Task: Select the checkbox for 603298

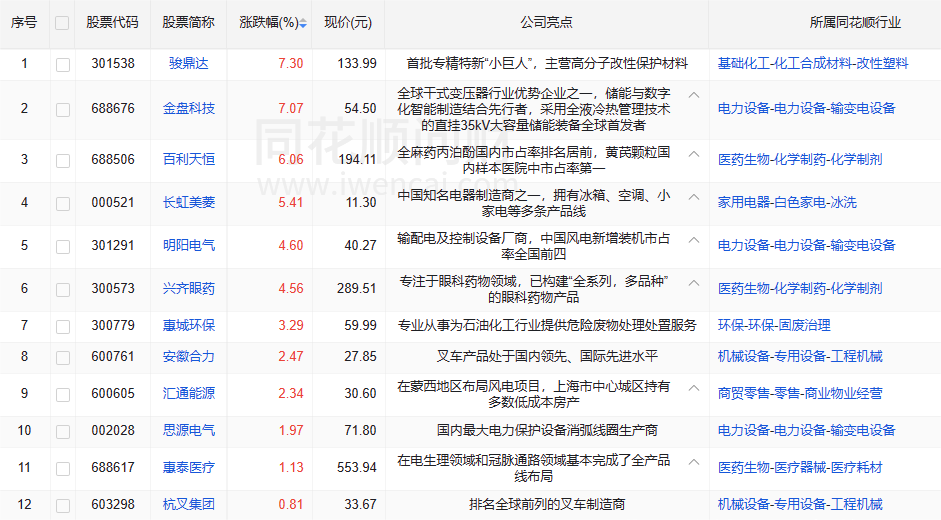Action: tap(62, 506)
